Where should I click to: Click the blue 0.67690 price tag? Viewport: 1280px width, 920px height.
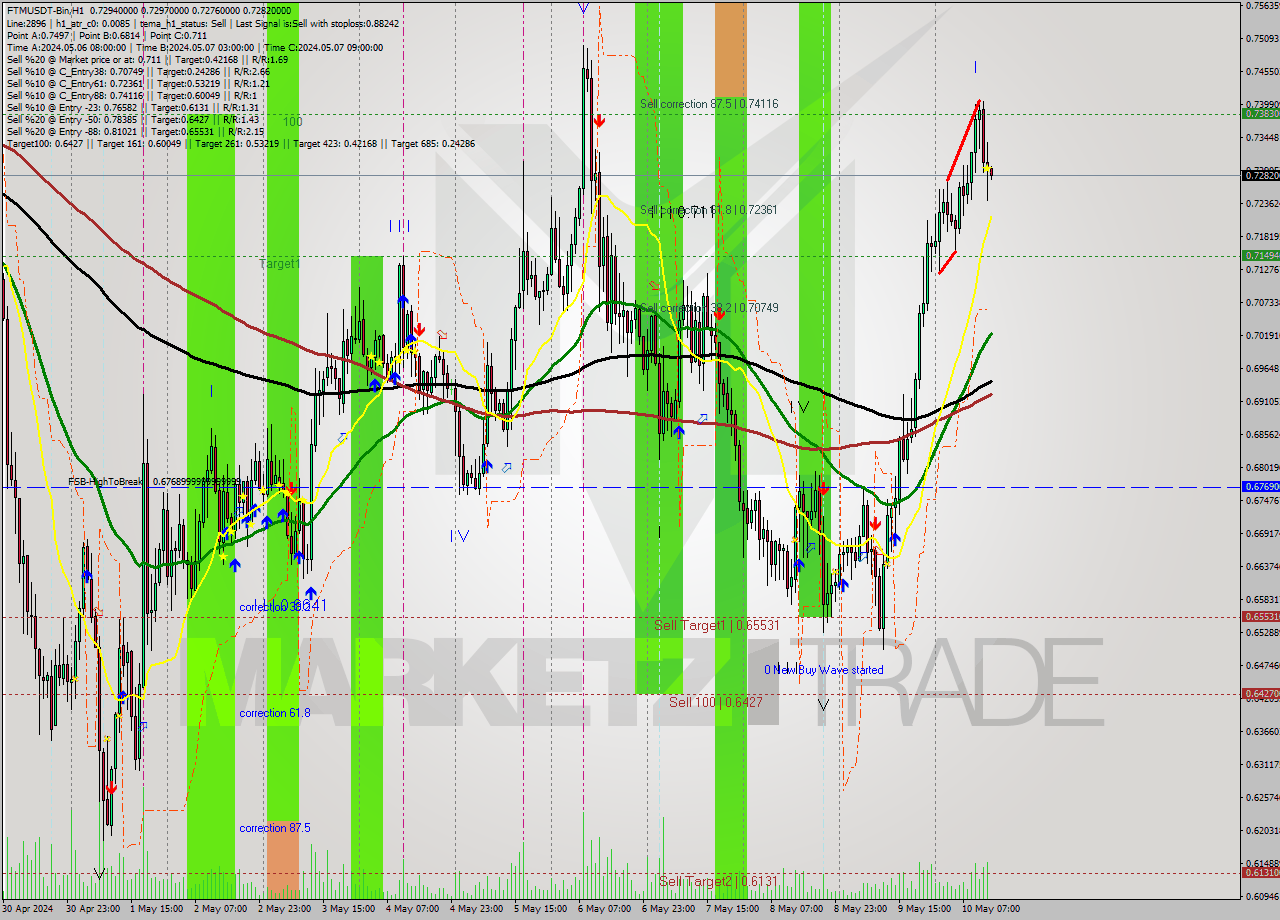1260,487
